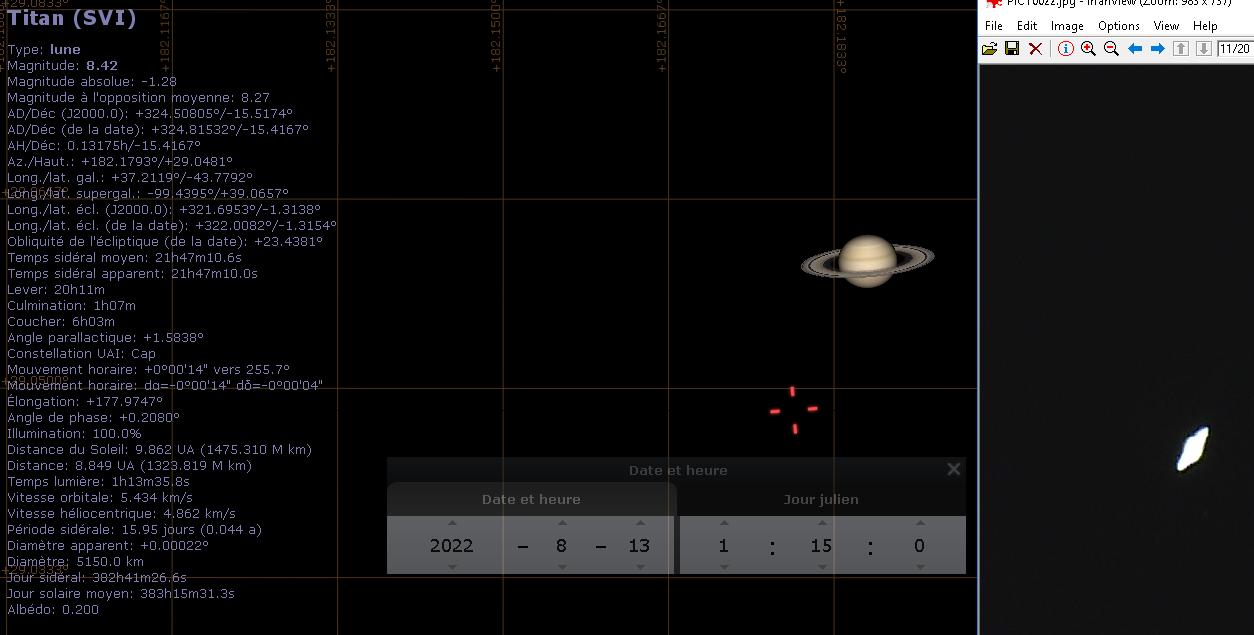
Task: Open the IrfanView File menu
Action: (x=994, y=26)
